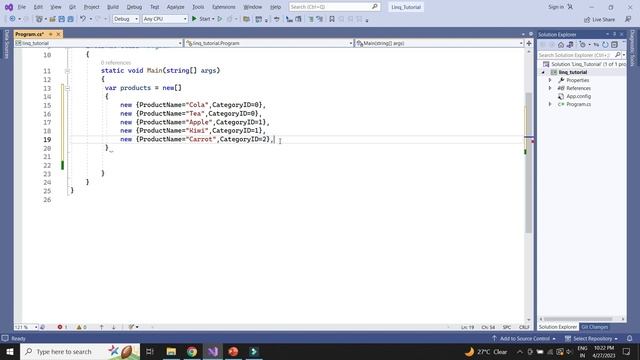
Task: Click the Undo arrow icon
Action: point(83,19)
